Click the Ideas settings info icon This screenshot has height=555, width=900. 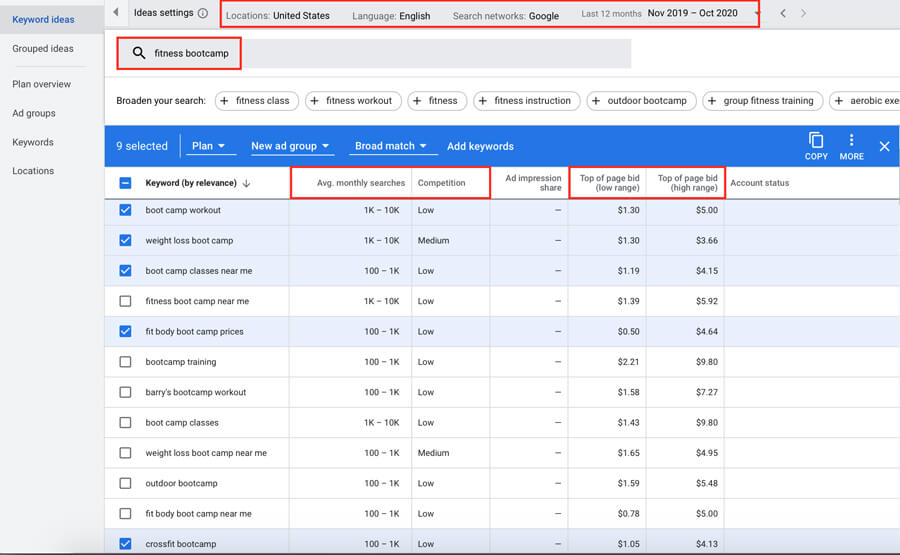coord(203,13)
